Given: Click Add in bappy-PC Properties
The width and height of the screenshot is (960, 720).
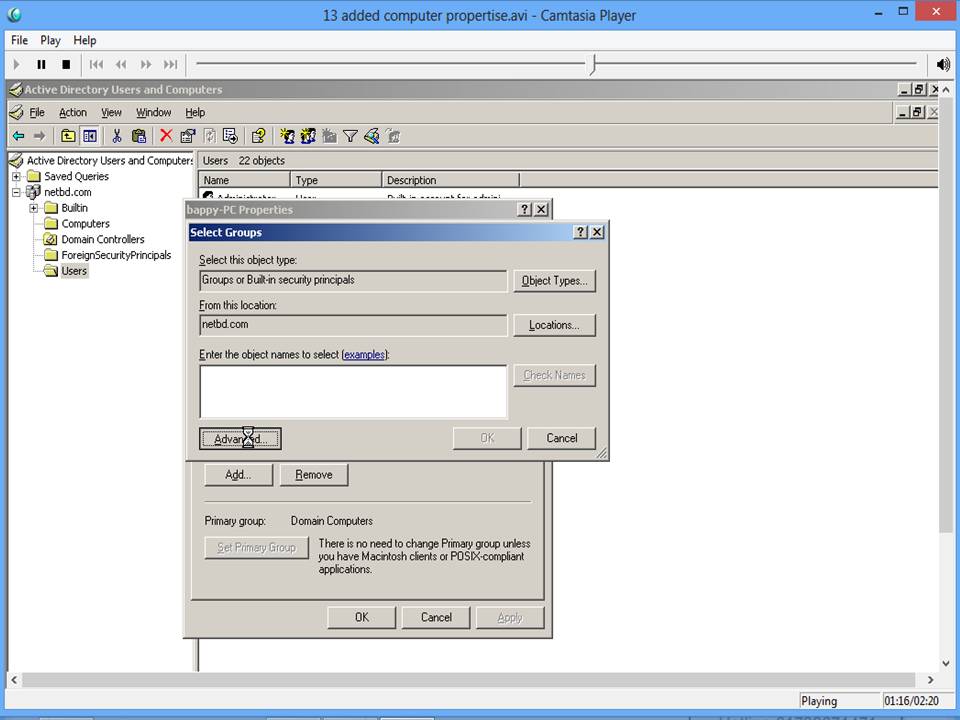Looking at the screenshot, I should coord(238,475).
